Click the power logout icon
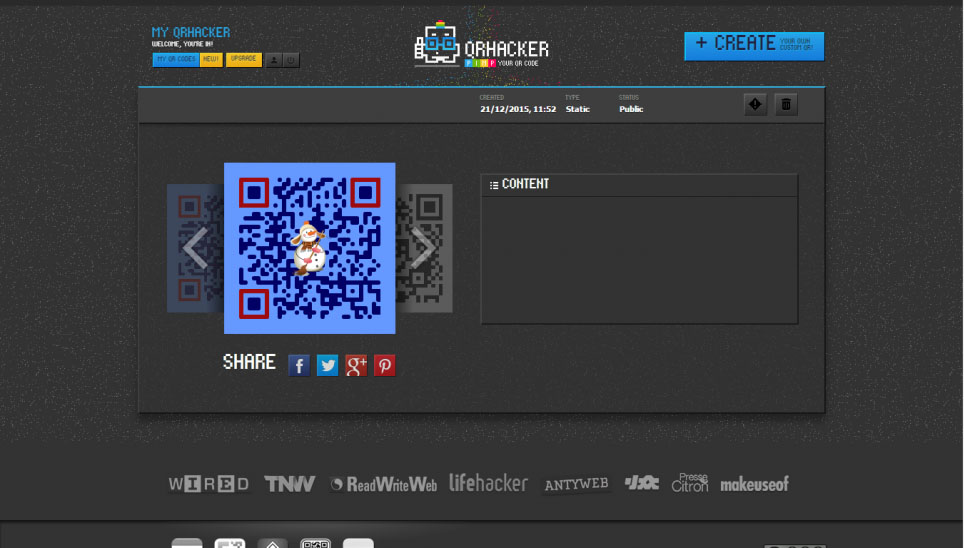Viewport: 964px width, 548px height. click(290, 60)
